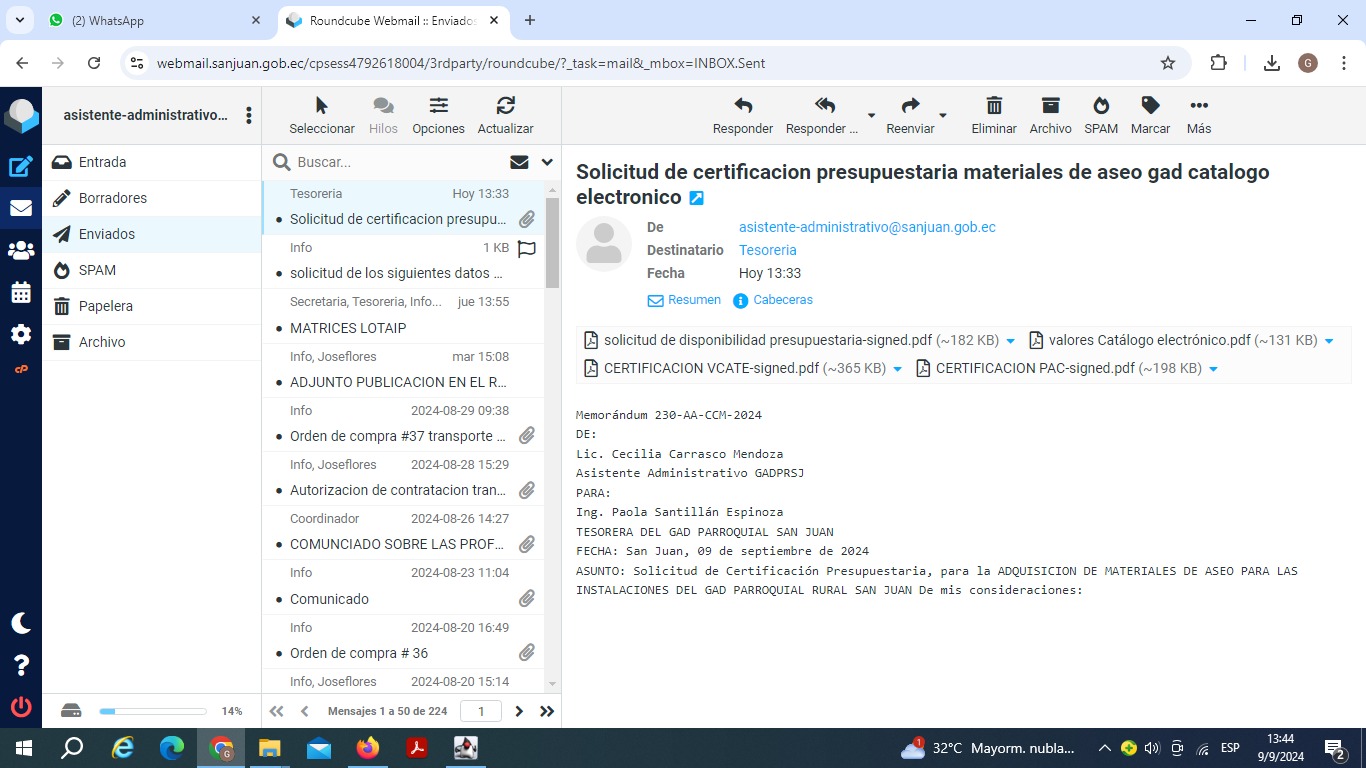This screenshot has height=768, width=1366.
Task: Click the Reenviar forward icon
Action: tap(910, 107)
